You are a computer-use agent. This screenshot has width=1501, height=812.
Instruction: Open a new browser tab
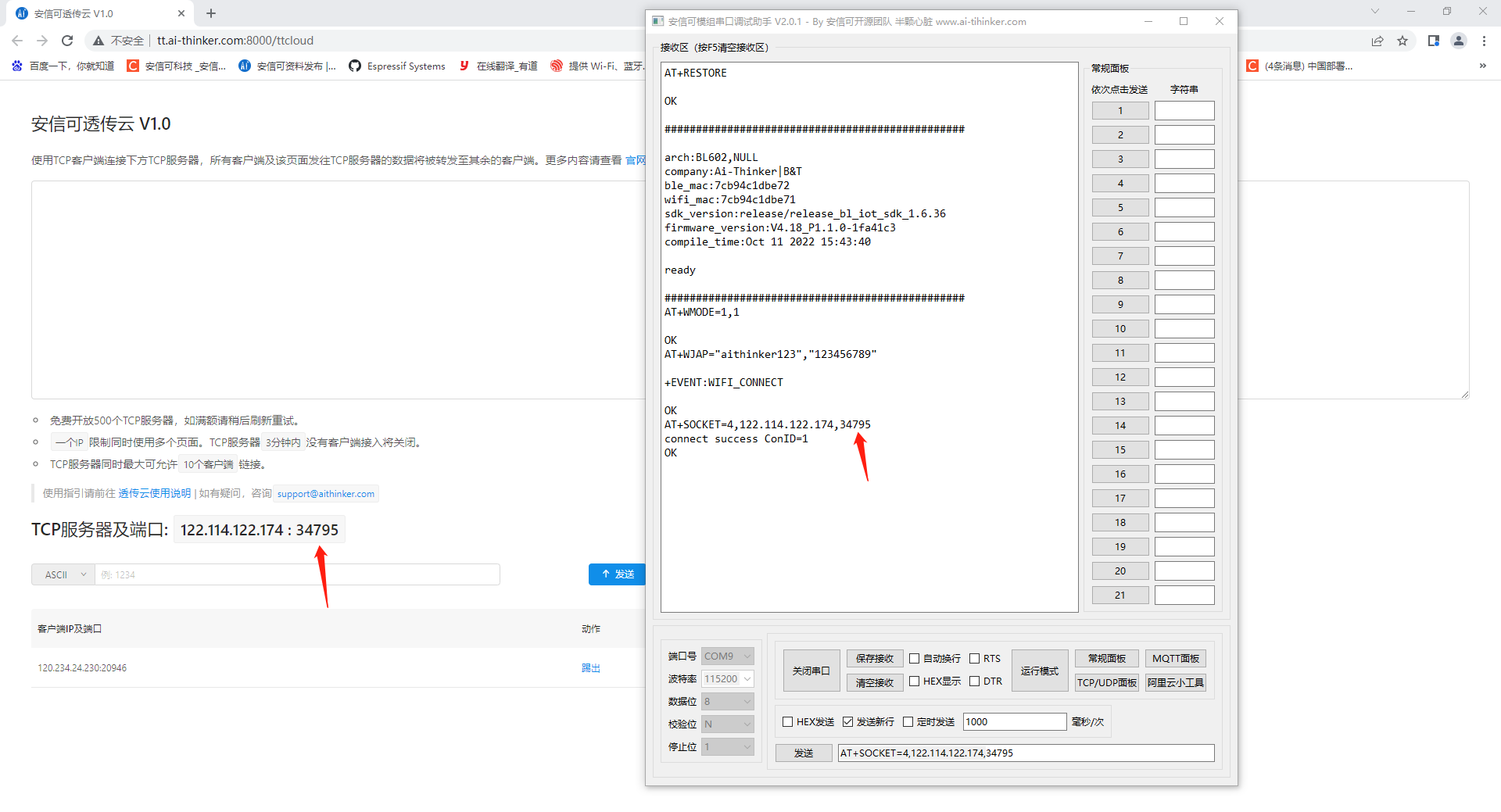click(x=211, y=13)
